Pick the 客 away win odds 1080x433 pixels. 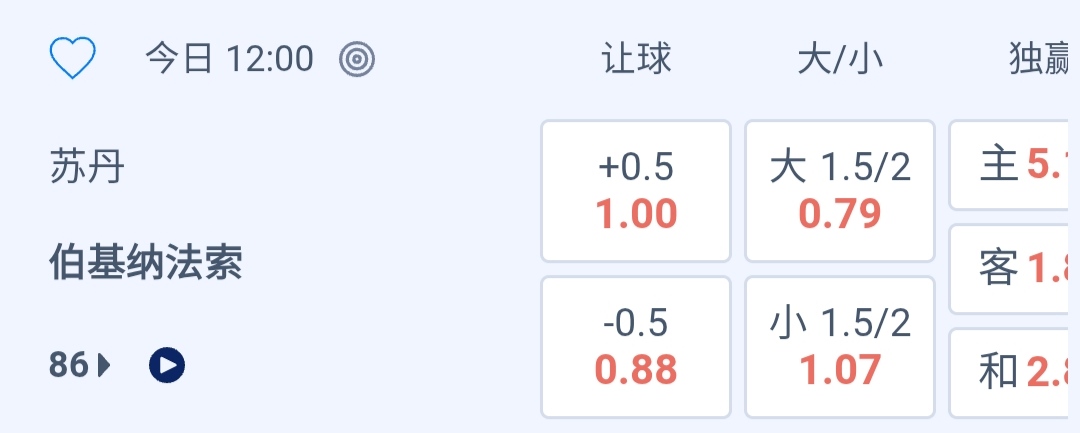[1014, 269]
